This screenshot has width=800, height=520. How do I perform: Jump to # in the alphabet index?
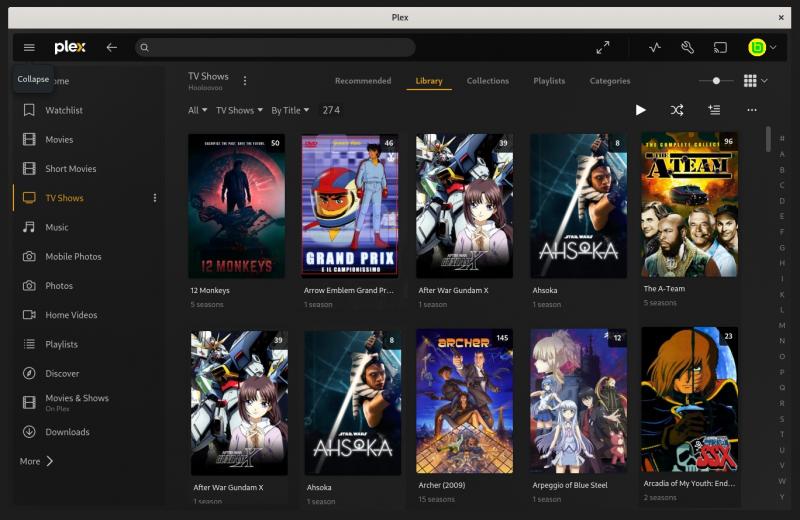pyautogui.click(x=782, y=138)
